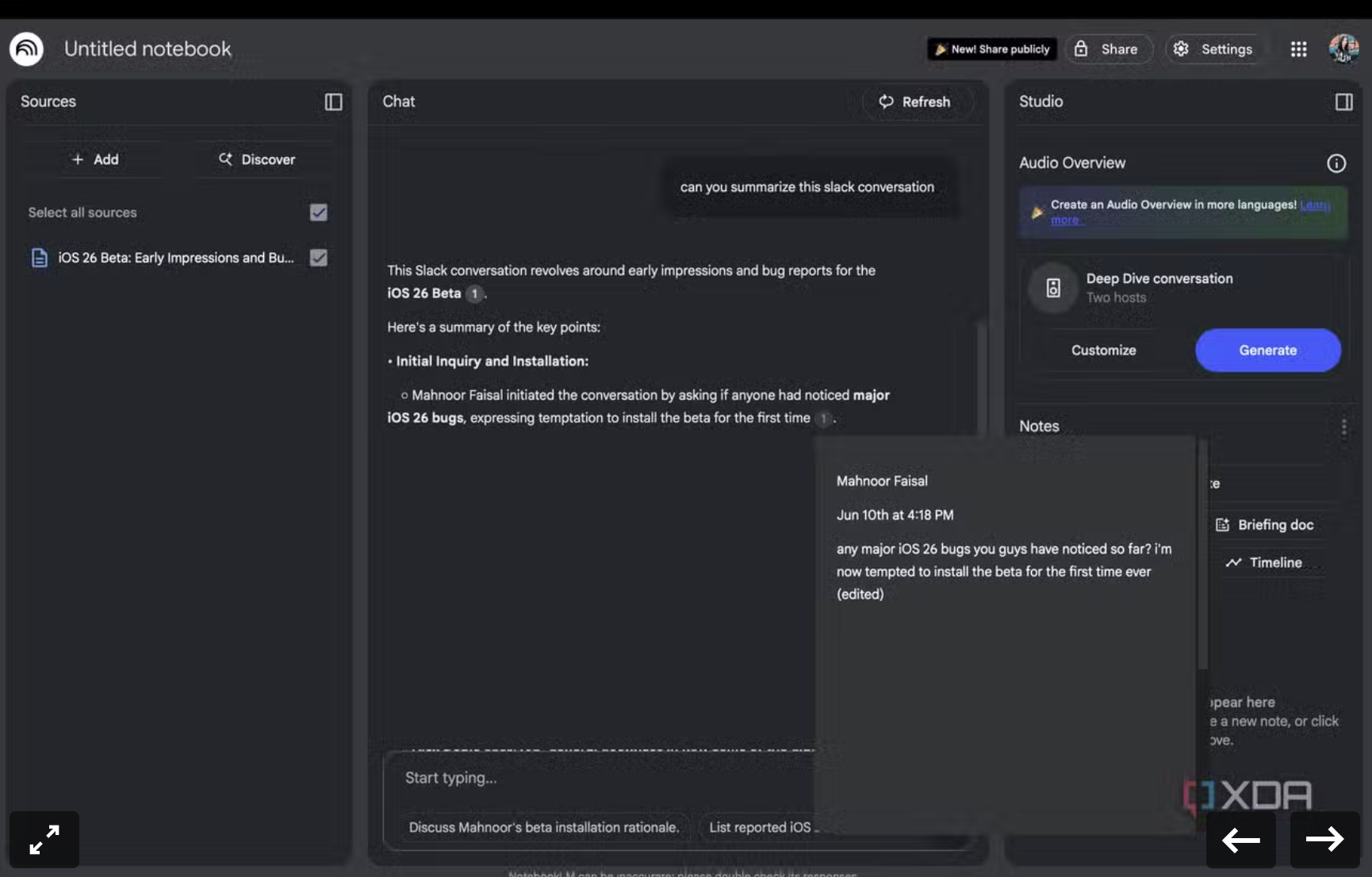Open Discover sources
The image size is (1372, 877).
pos(256,159)
